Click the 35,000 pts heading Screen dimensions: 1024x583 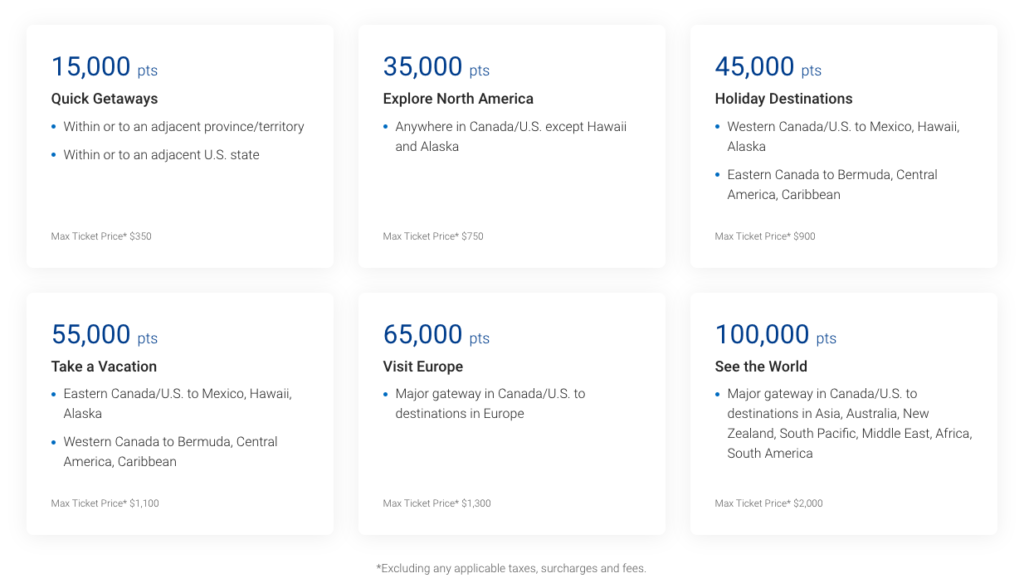pyautogui.click(x=436, y=67)
